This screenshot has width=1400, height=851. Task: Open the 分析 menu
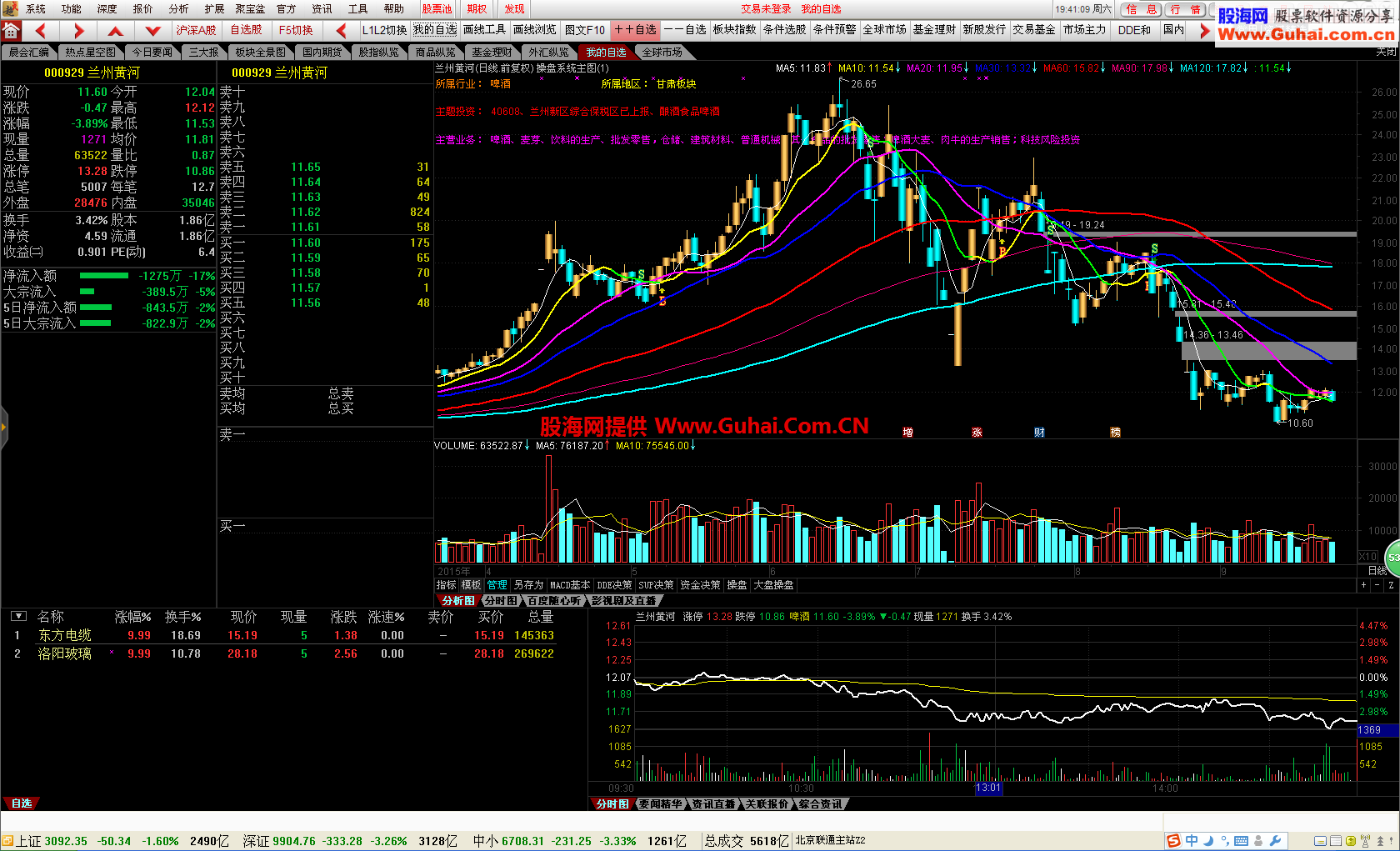[x=178, y=8]
